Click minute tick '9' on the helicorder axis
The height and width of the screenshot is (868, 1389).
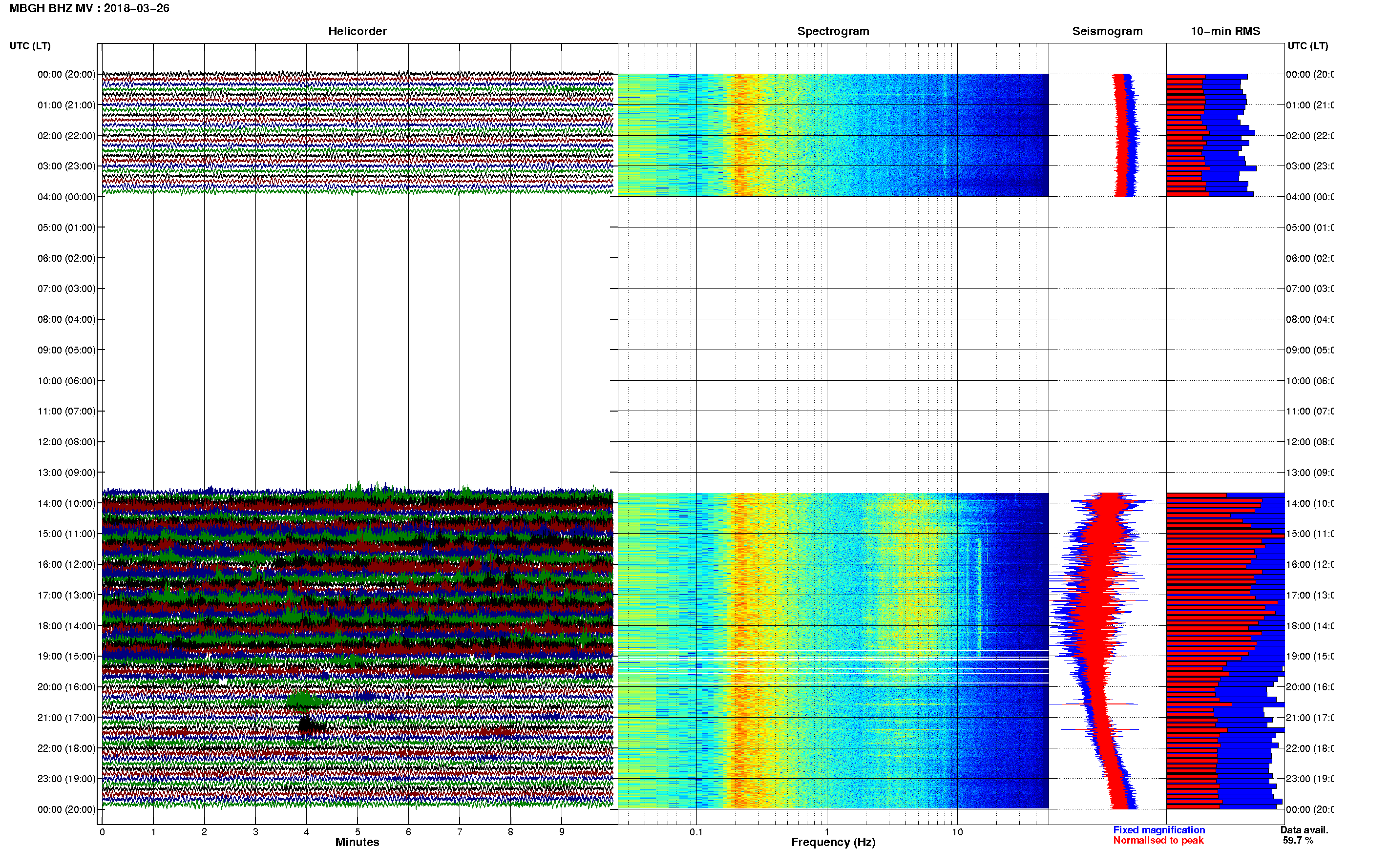(562, 832)
